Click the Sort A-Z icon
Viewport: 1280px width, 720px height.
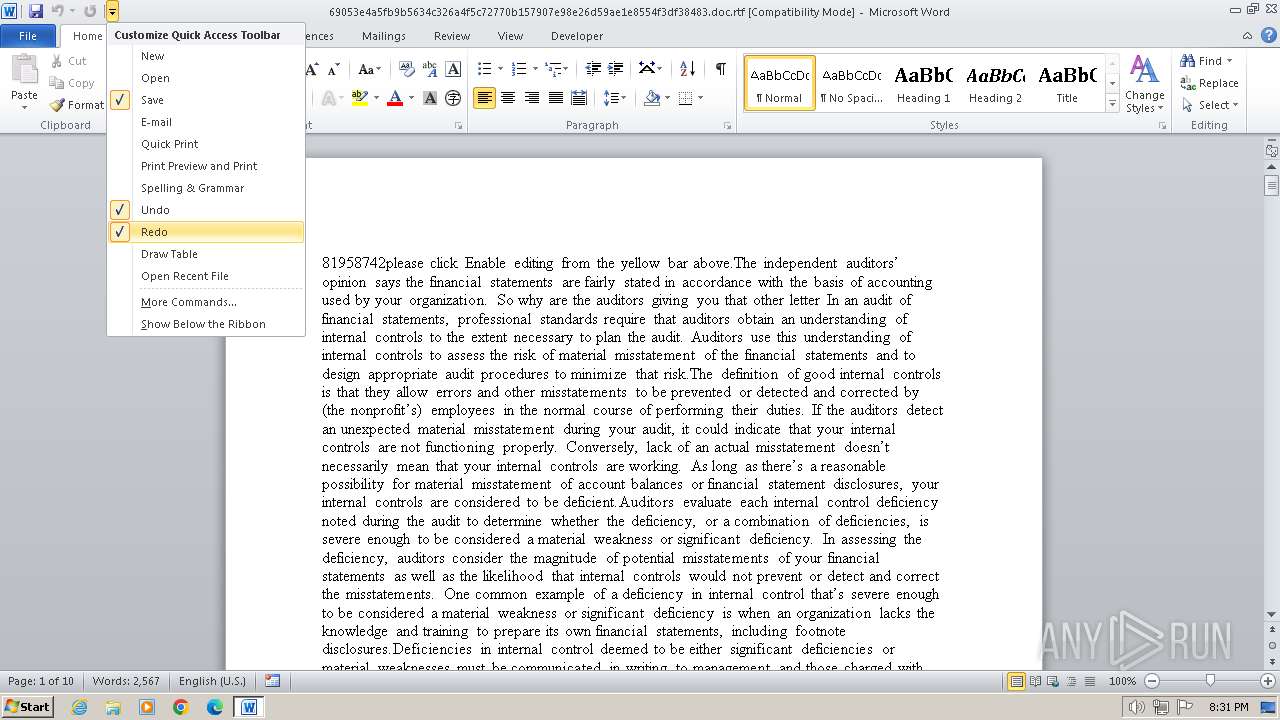(687, 69)
